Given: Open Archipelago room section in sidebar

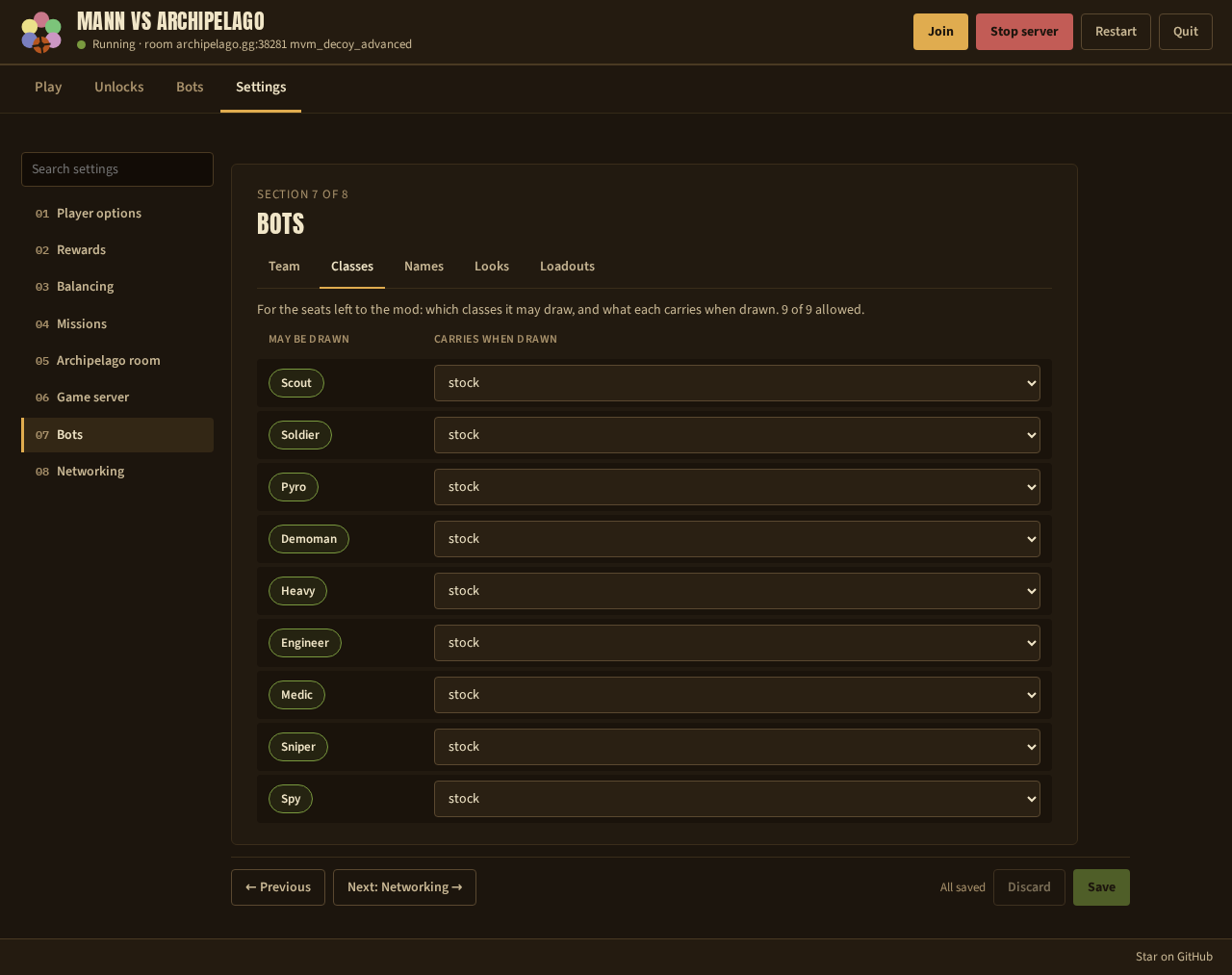Looking at the screenshot, I should 117,361.
